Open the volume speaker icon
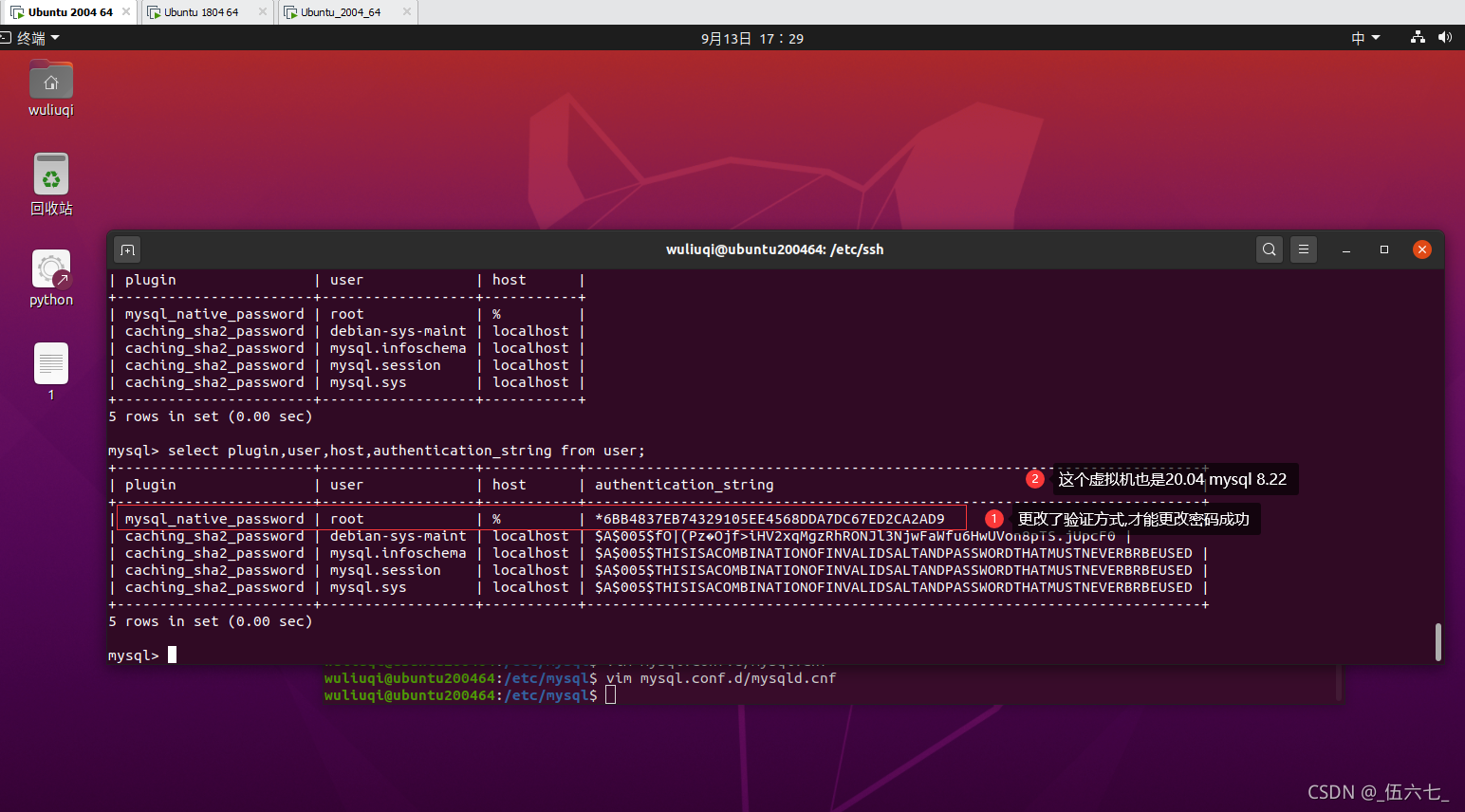 pos(1445,38)
